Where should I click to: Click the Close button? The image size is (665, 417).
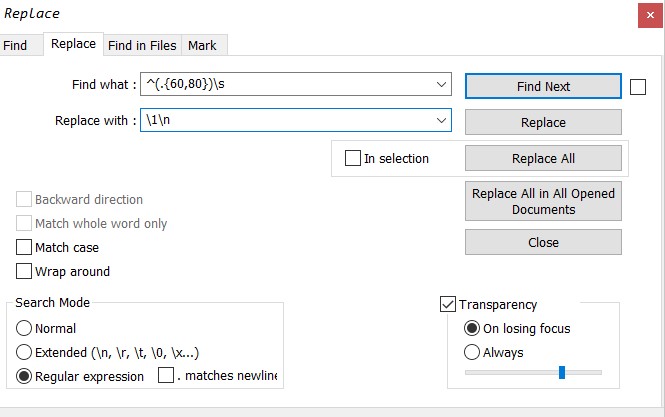click(x=543, y=242)
